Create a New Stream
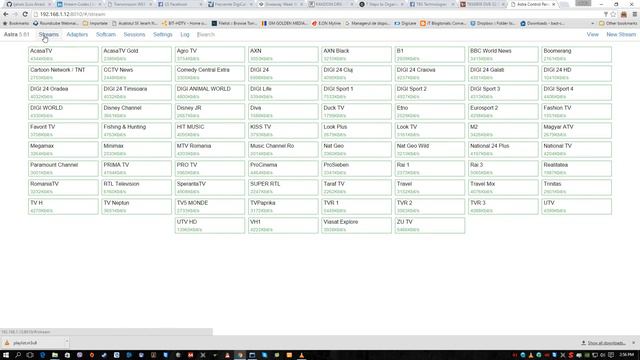 [621, 34]
